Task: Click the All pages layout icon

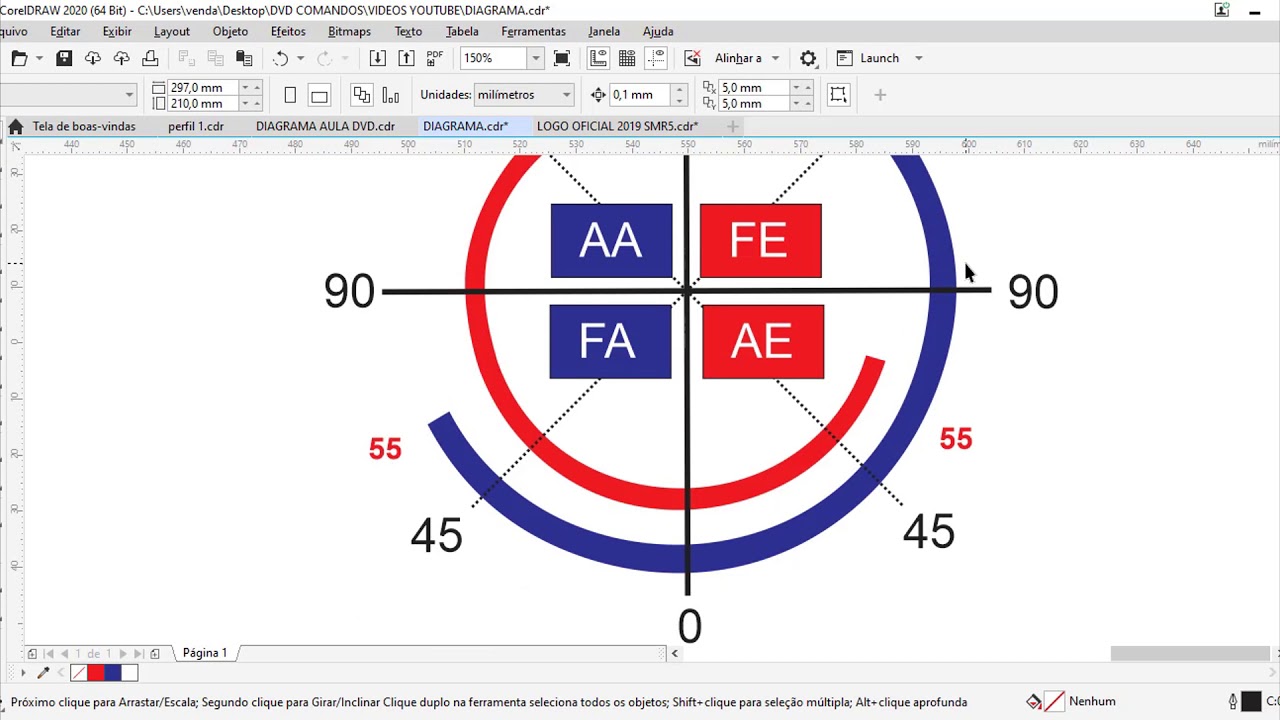Action: [362, 95]
